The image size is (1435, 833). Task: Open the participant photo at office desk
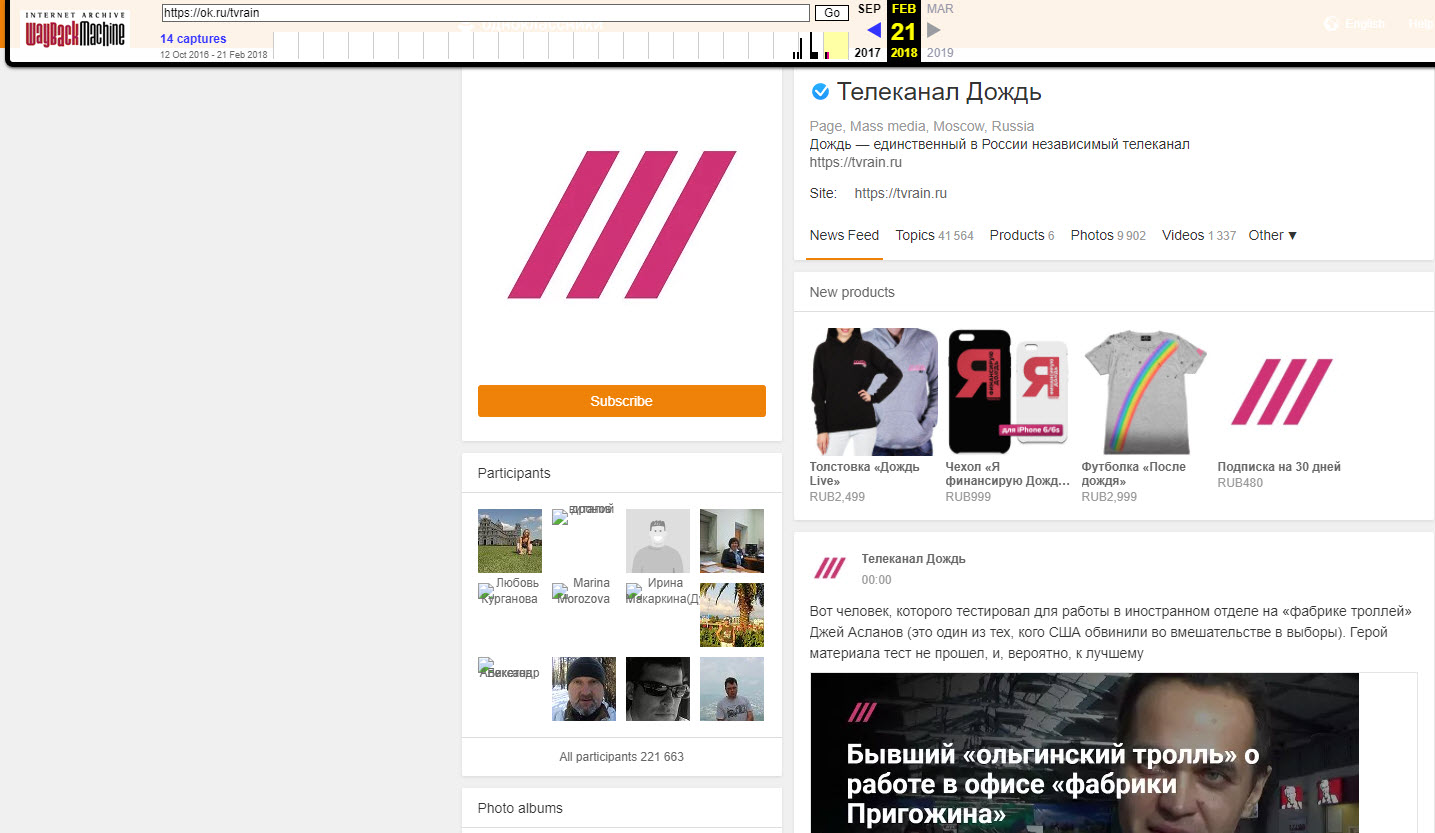tap(732, 541)
